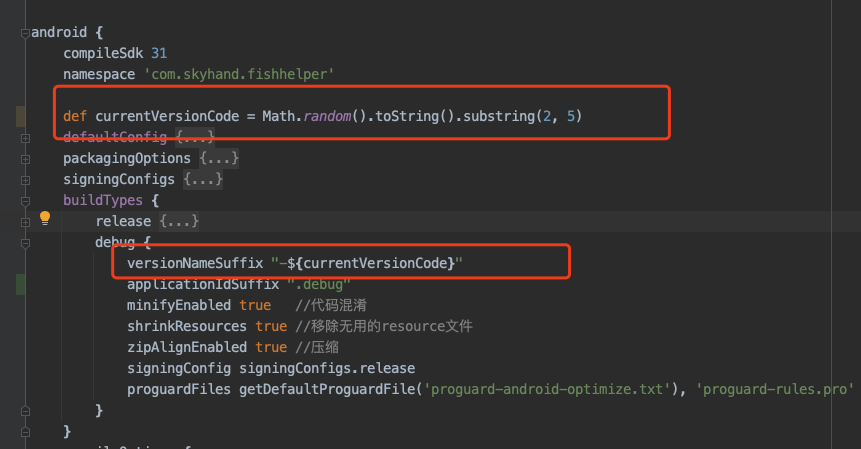
Task: Collapse the debug block fold marker
Action: point(25,243)
